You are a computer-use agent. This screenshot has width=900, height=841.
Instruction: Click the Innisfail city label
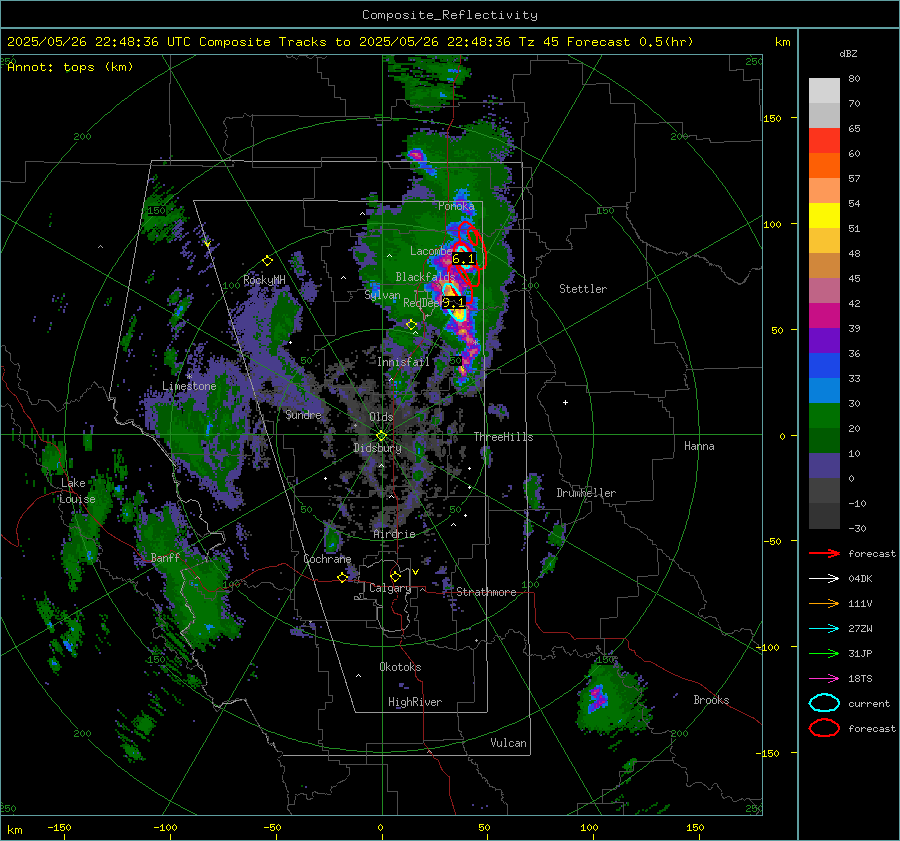pos(403,362)
